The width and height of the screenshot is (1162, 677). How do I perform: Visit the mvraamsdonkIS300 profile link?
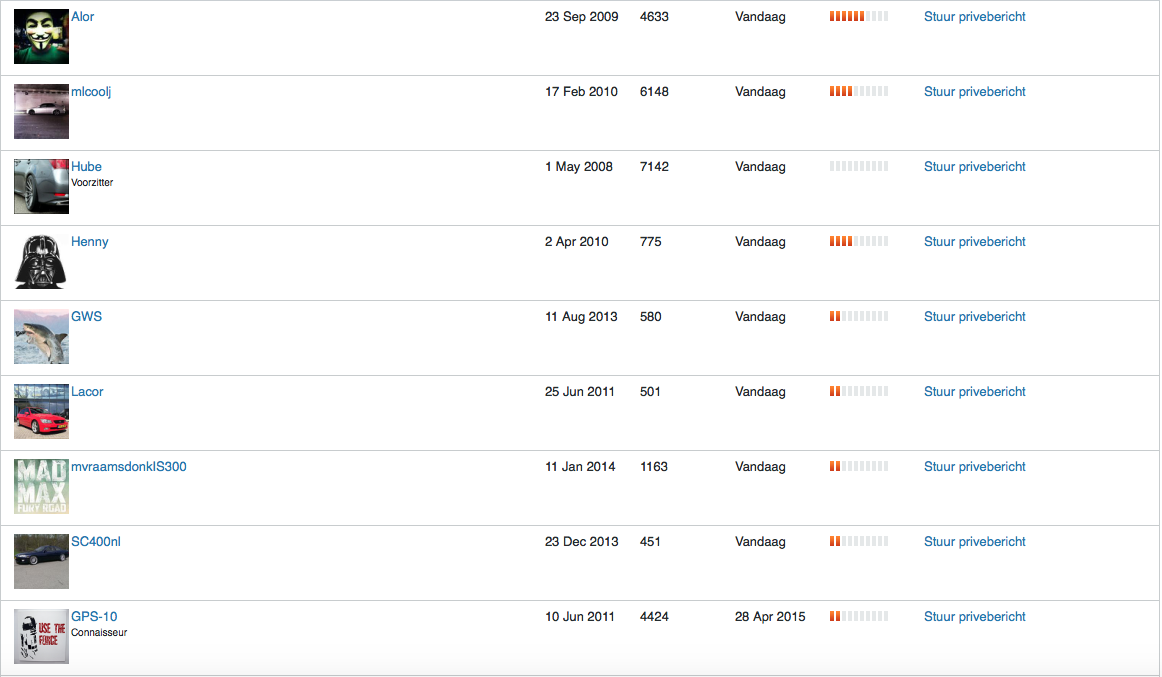pos(128,467)
